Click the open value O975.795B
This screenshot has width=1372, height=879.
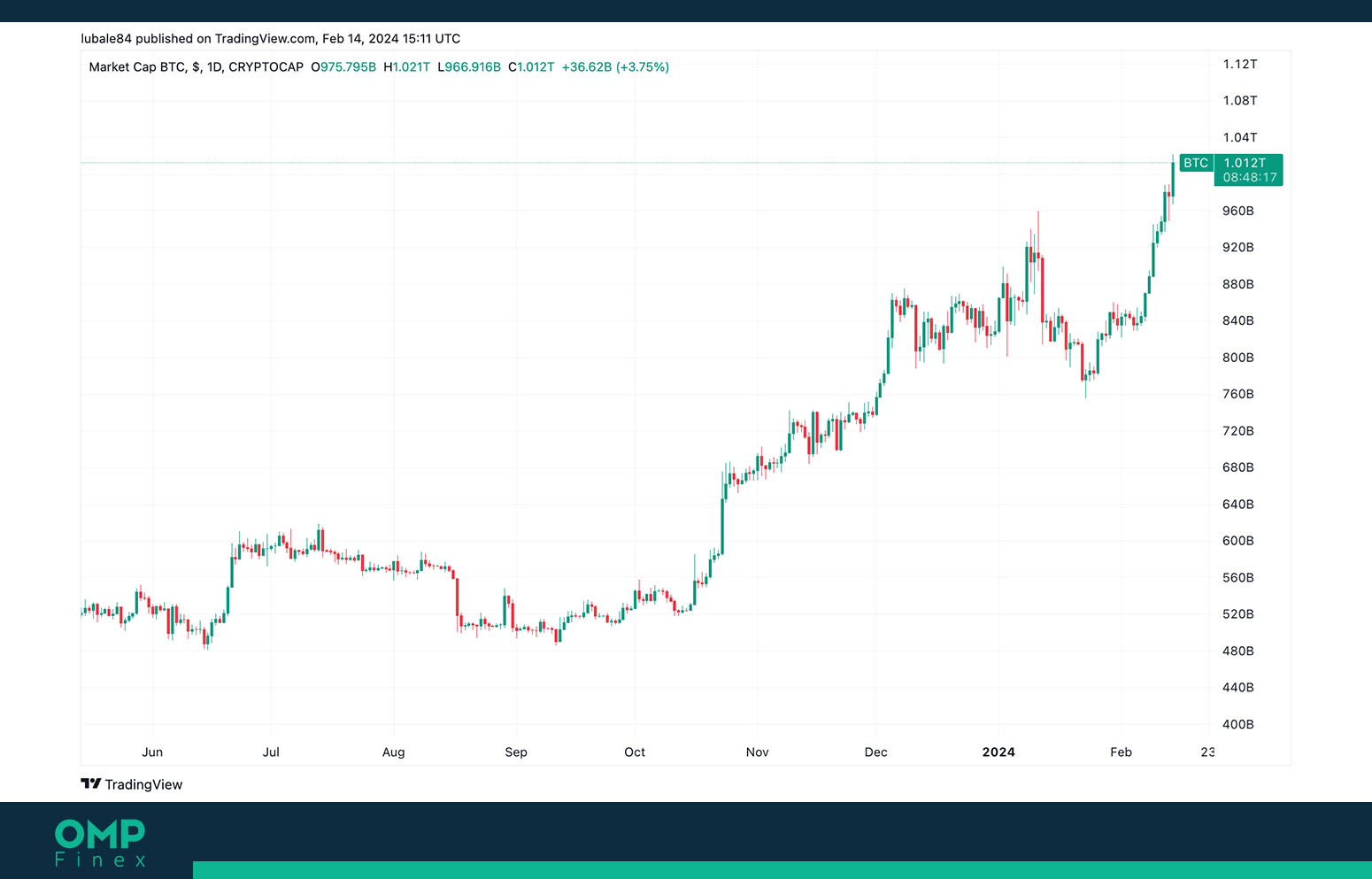coord(343,67)
